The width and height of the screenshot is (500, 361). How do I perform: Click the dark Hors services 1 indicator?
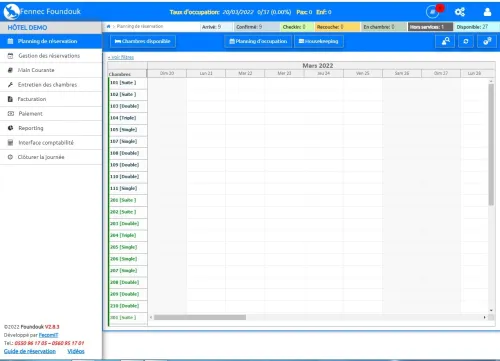tap(430, 27)
